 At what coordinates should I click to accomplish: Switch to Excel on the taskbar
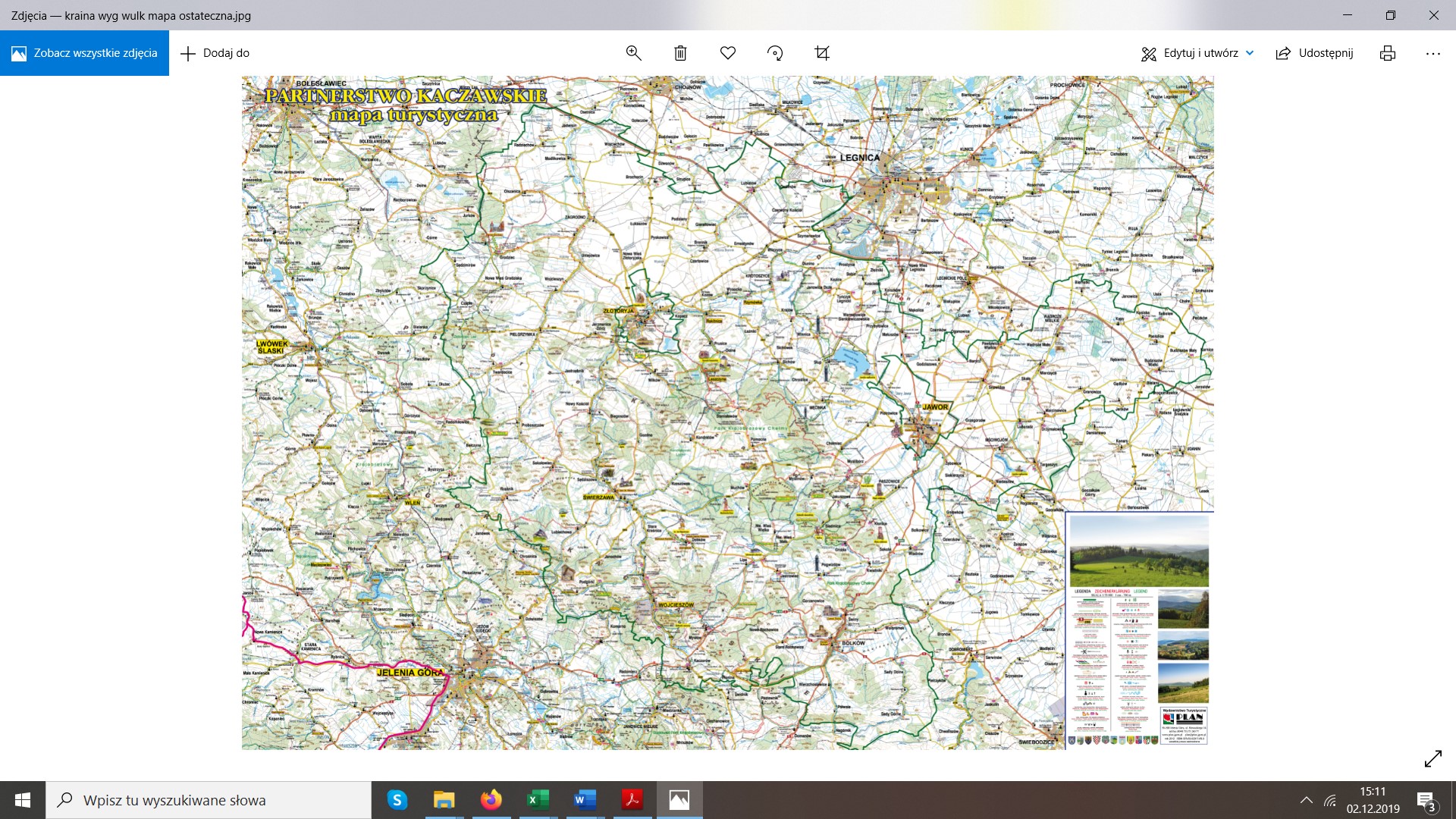tap(538, 800)
